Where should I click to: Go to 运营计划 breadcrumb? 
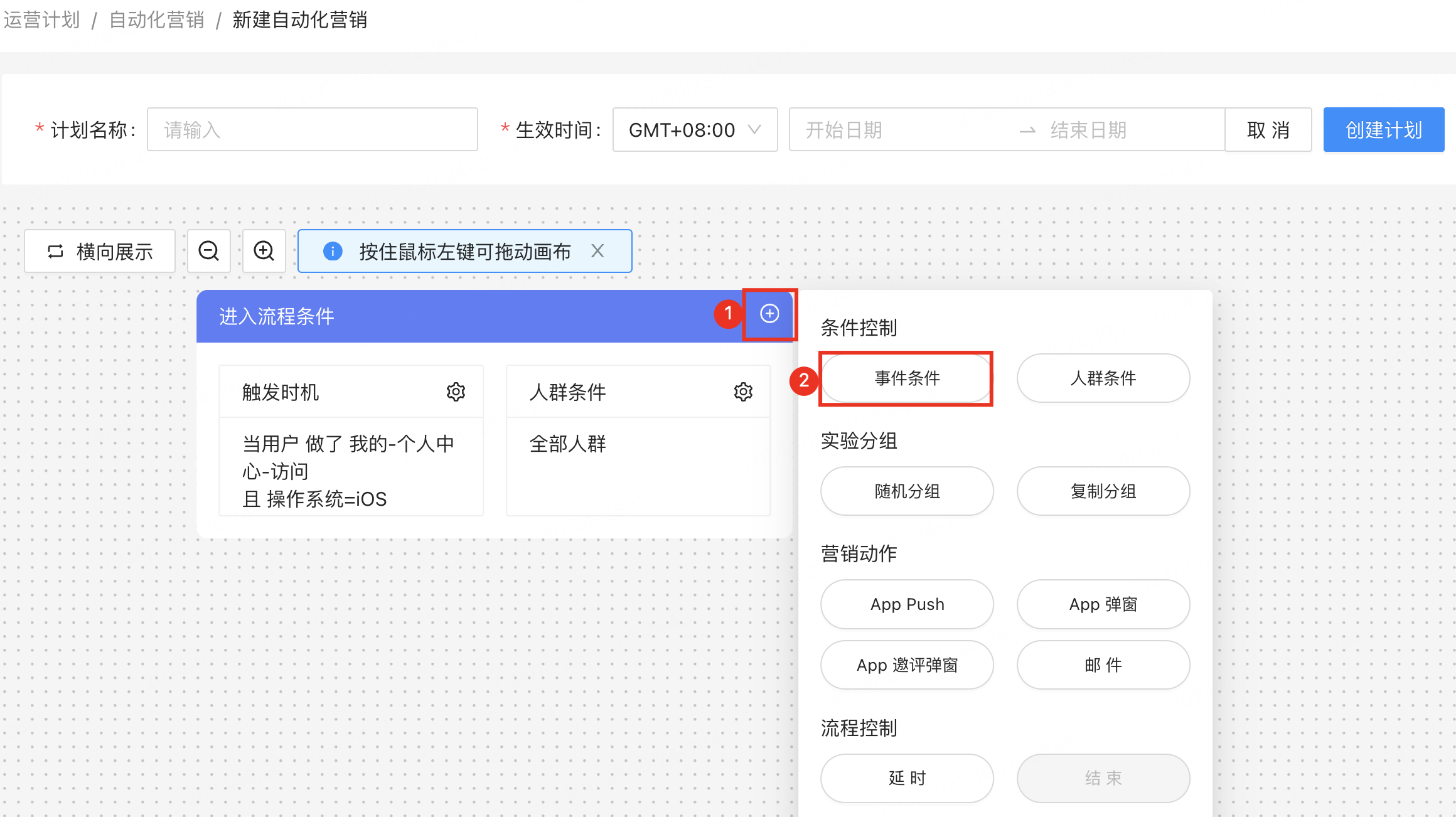coord(42,19)
